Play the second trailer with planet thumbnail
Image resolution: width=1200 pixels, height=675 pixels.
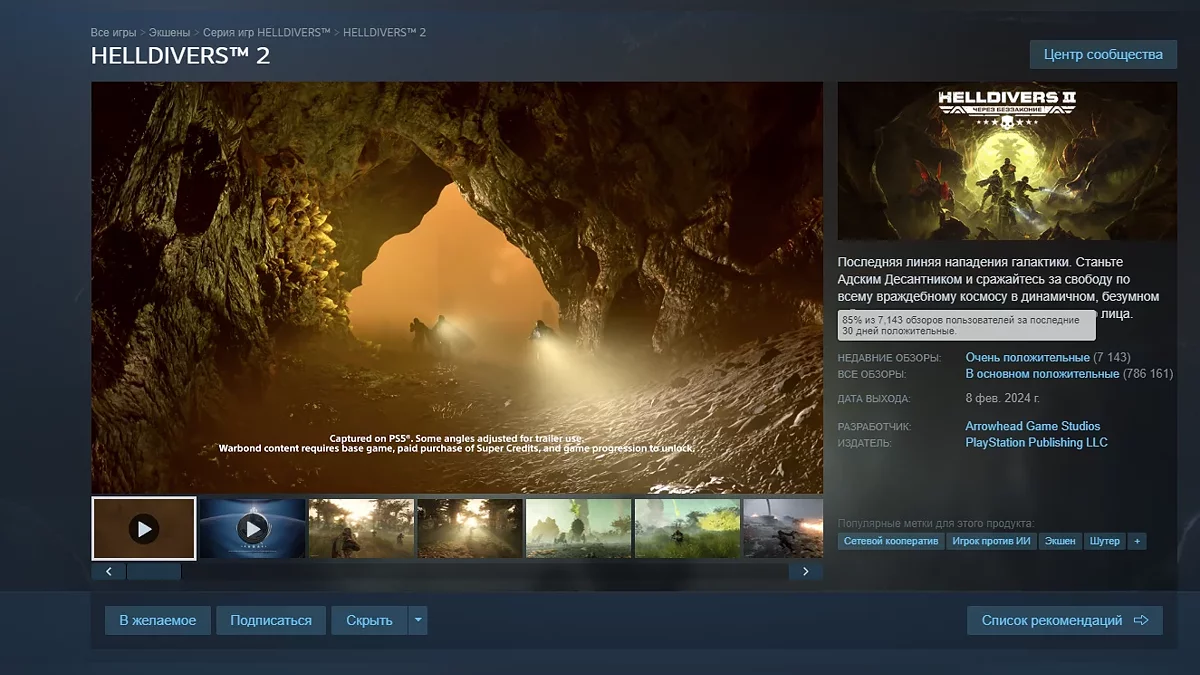(x=252, y=528)
